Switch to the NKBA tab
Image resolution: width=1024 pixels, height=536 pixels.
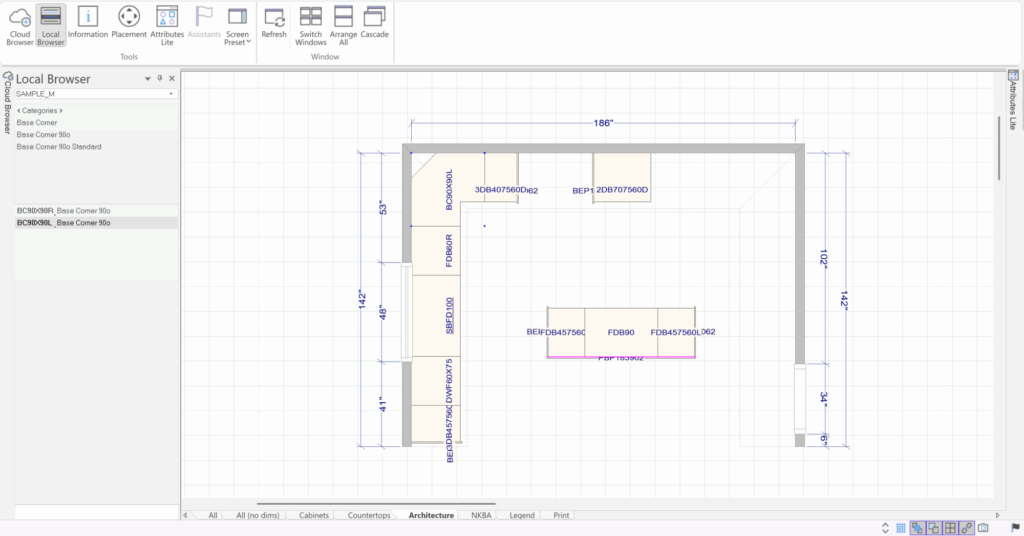coord(481,515)
